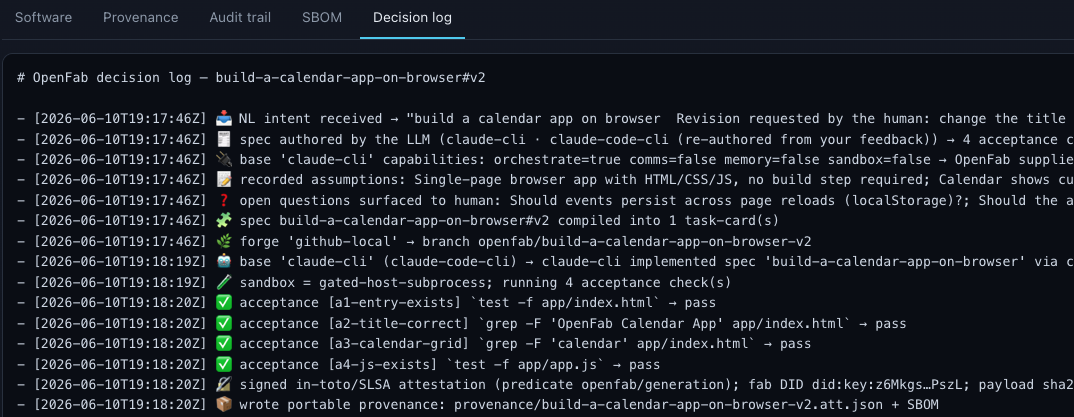The height and width of the screenshot is (417, 1074).
Task: Click the memo emoji before recorded assumptions
Action: click(223, 180)
